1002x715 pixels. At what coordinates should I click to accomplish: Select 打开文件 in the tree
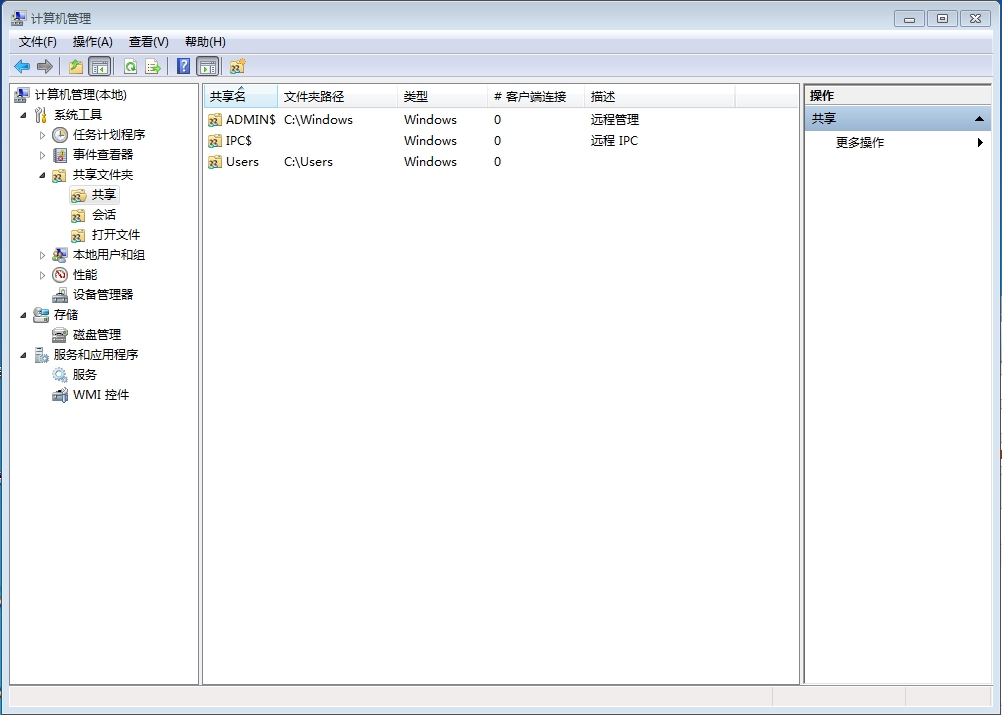click(116, 234)
